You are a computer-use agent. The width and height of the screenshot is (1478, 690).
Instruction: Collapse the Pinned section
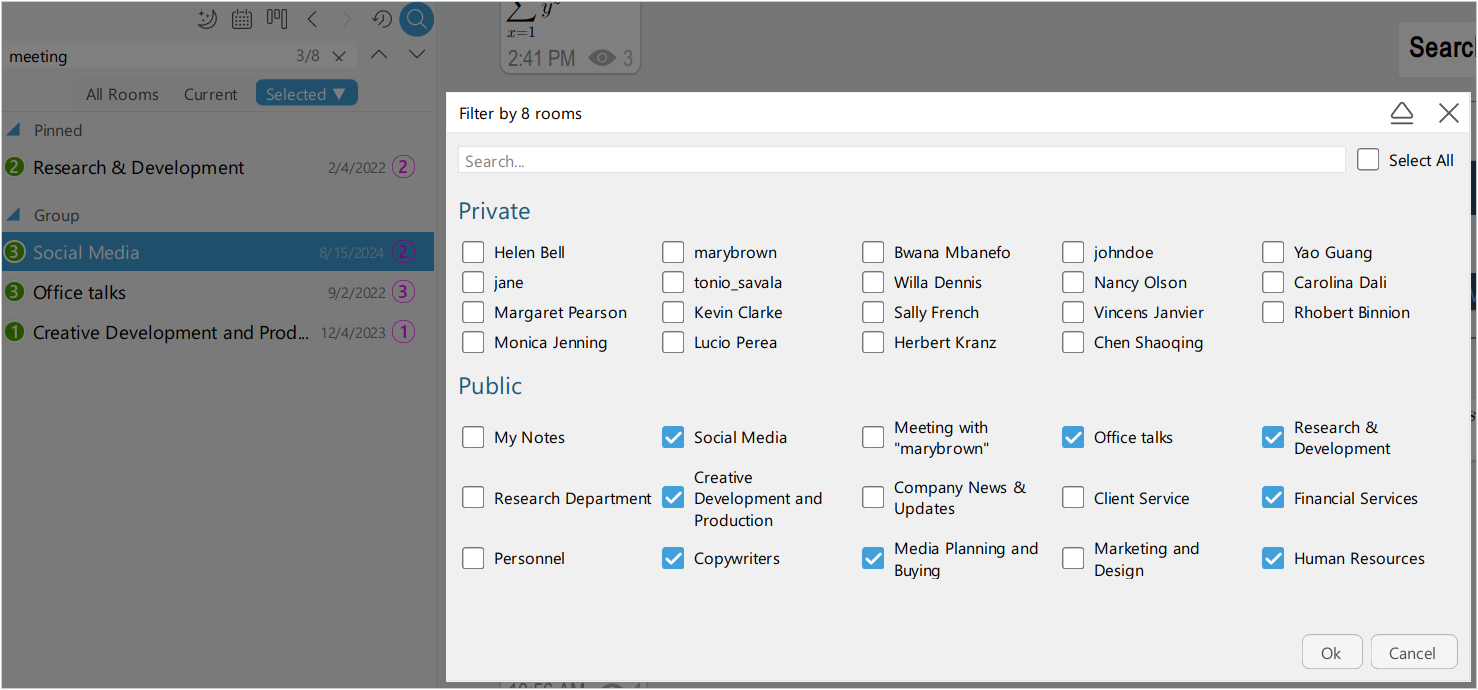point(13,129)
